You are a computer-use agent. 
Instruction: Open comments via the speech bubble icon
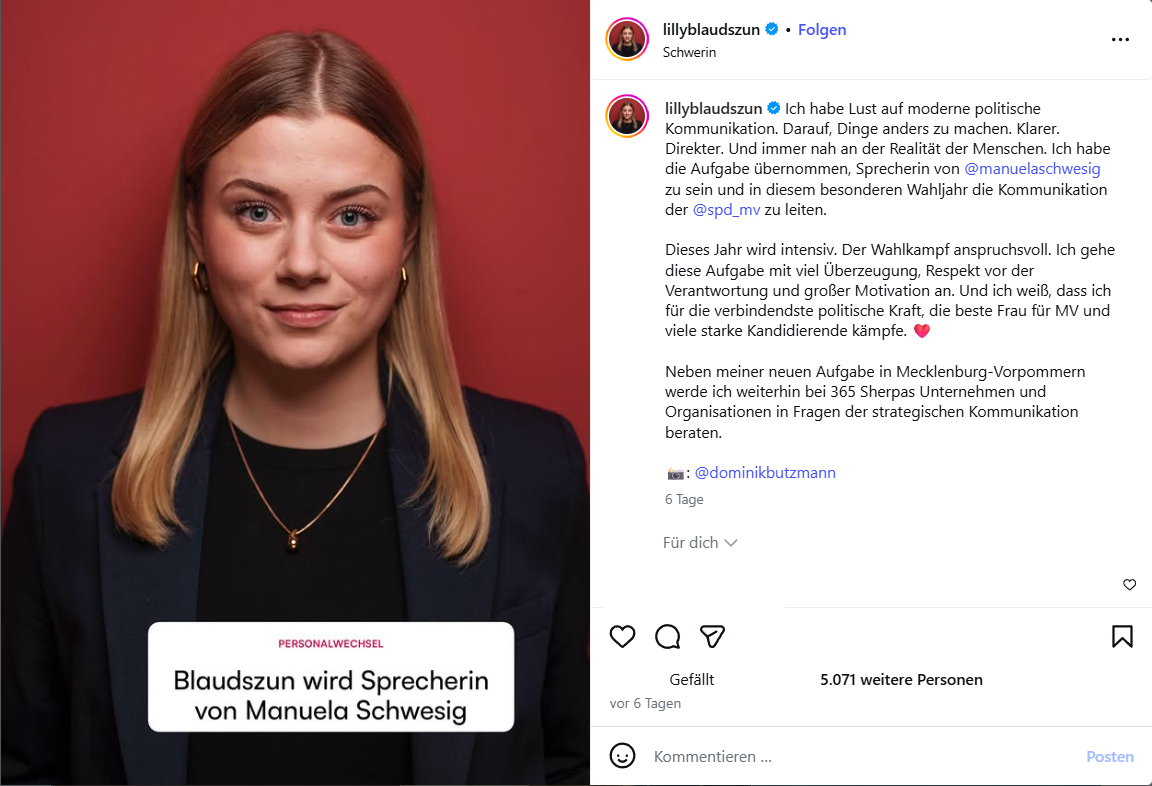pyautogui.click(x=667, y=636)
